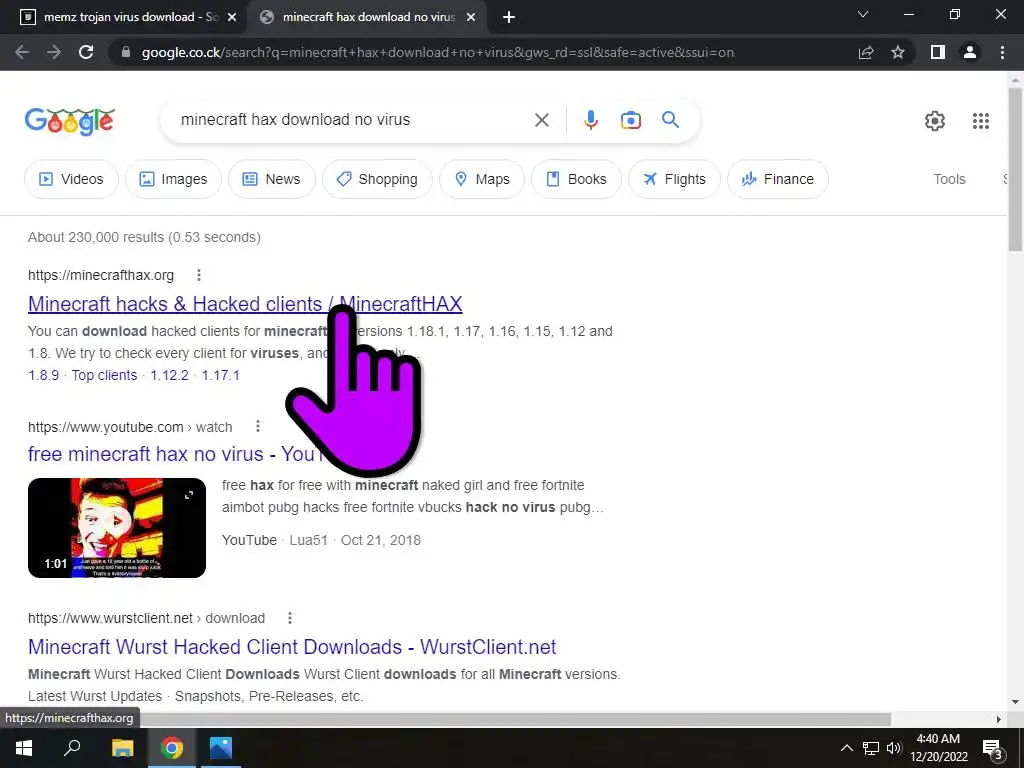
Task: Click the browser forward arrow
Action: 54,52
